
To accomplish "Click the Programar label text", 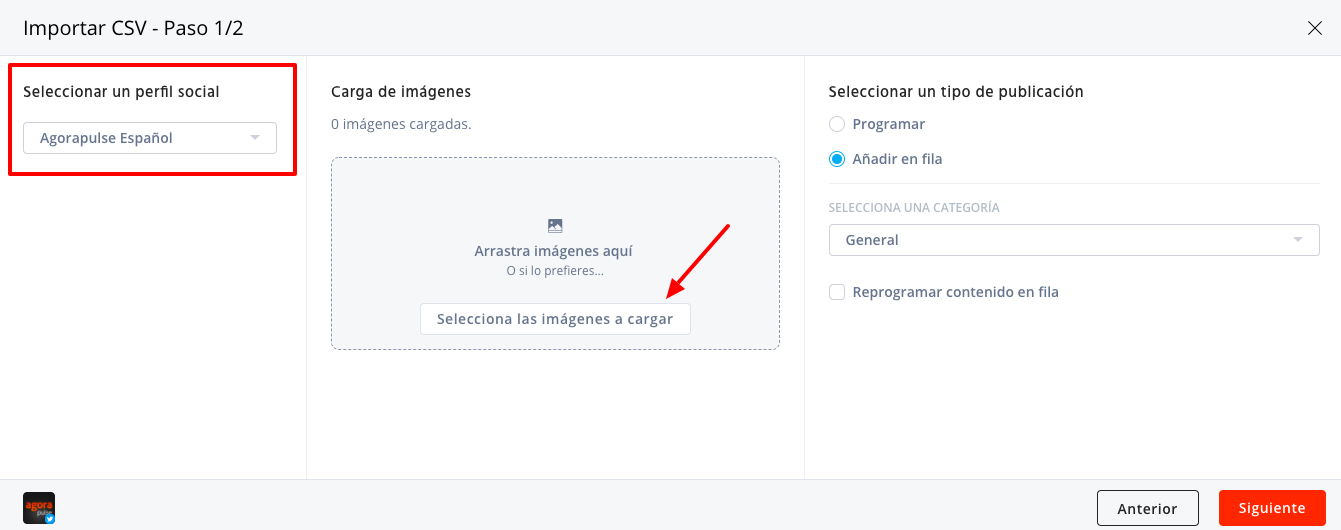I will point(889,124).
